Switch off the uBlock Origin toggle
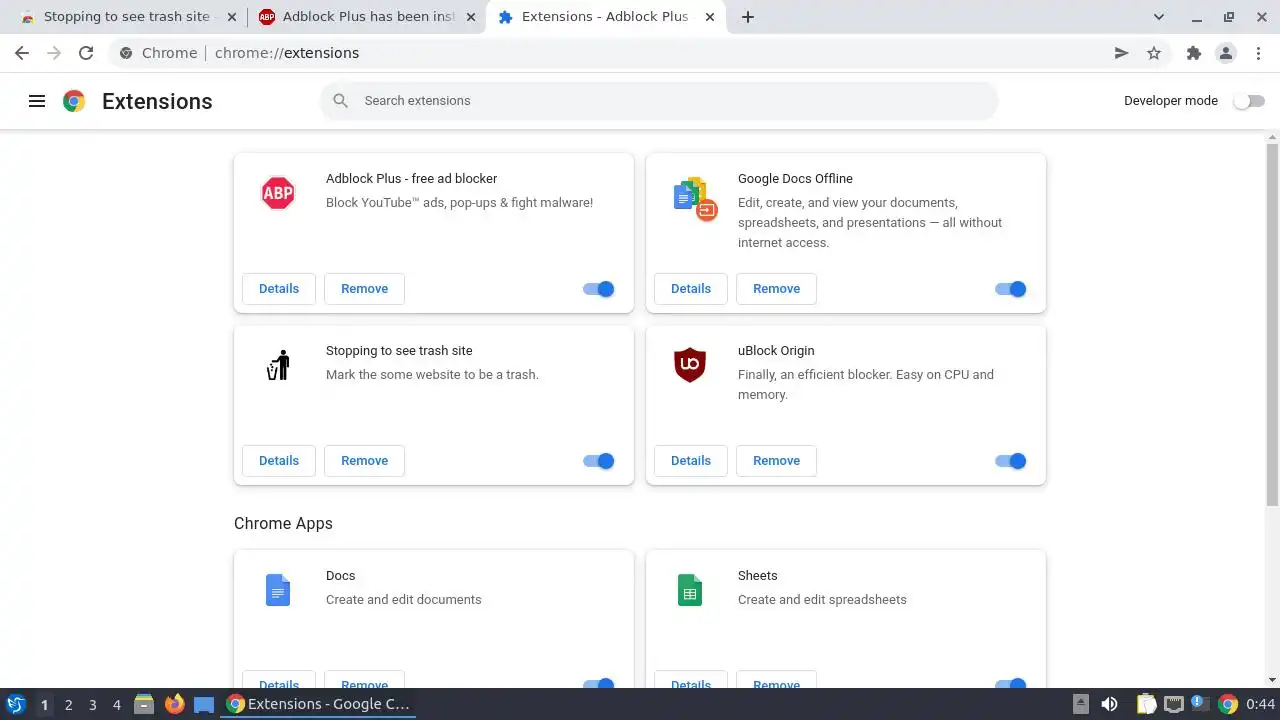 [1011, 461]
